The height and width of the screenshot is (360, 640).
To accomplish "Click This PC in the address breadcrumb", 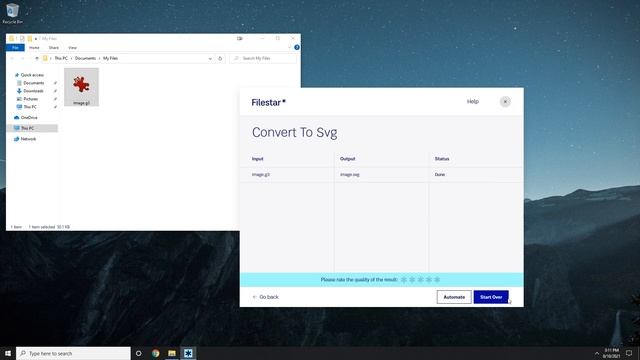I will 61,58.
